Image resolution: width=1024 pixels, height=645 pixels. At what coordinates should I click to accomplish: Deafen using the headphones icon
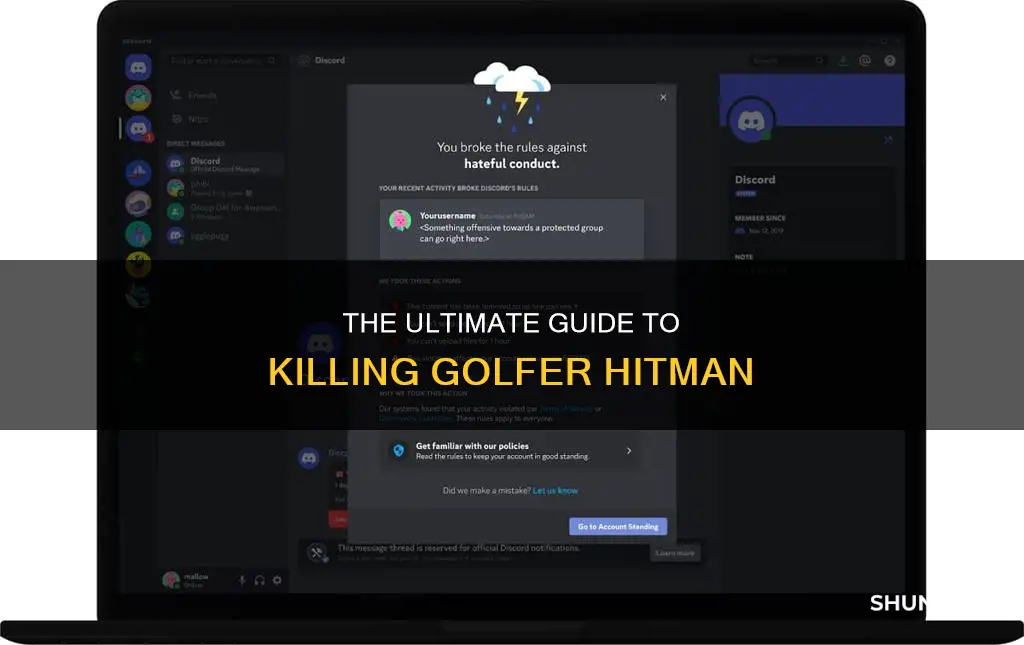click(x=259, y=580)
